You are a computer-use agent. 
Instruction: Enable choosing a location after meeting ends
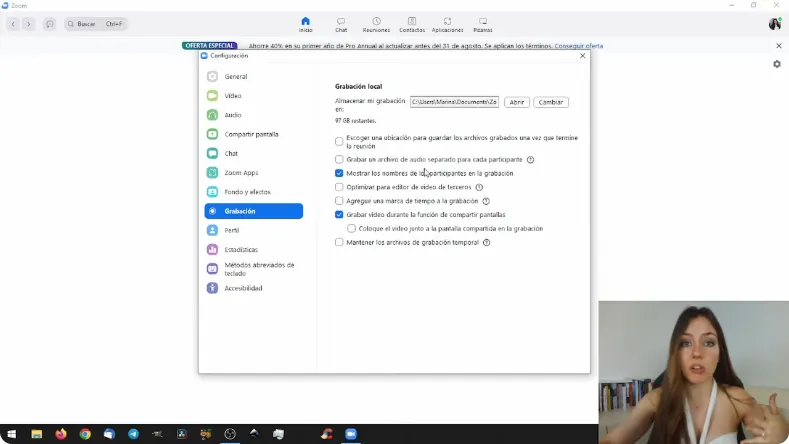[x=339, y=141]
